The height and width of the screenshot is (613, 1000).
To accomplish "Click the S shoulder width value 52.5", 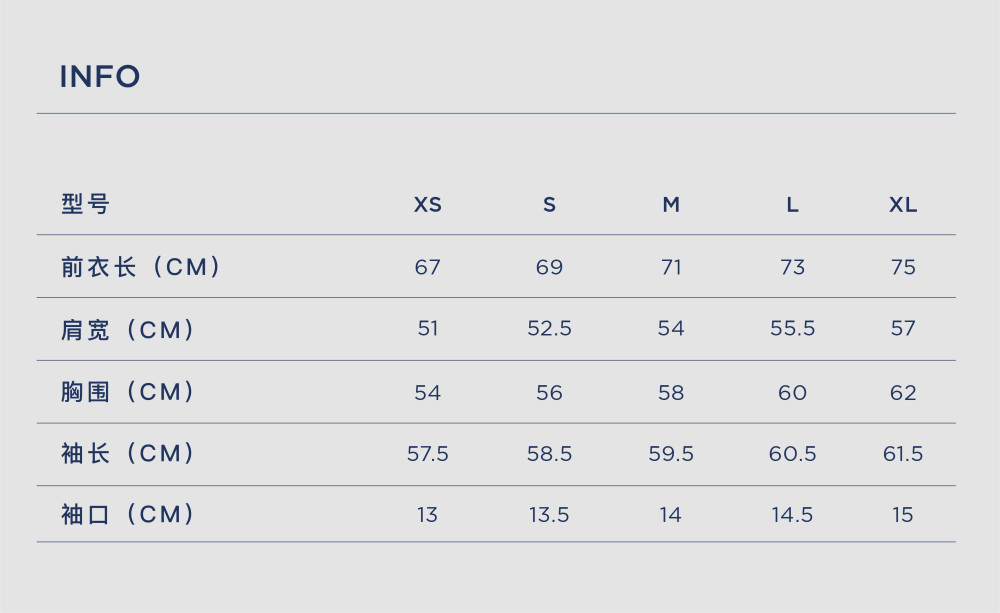I will [549, 329].
